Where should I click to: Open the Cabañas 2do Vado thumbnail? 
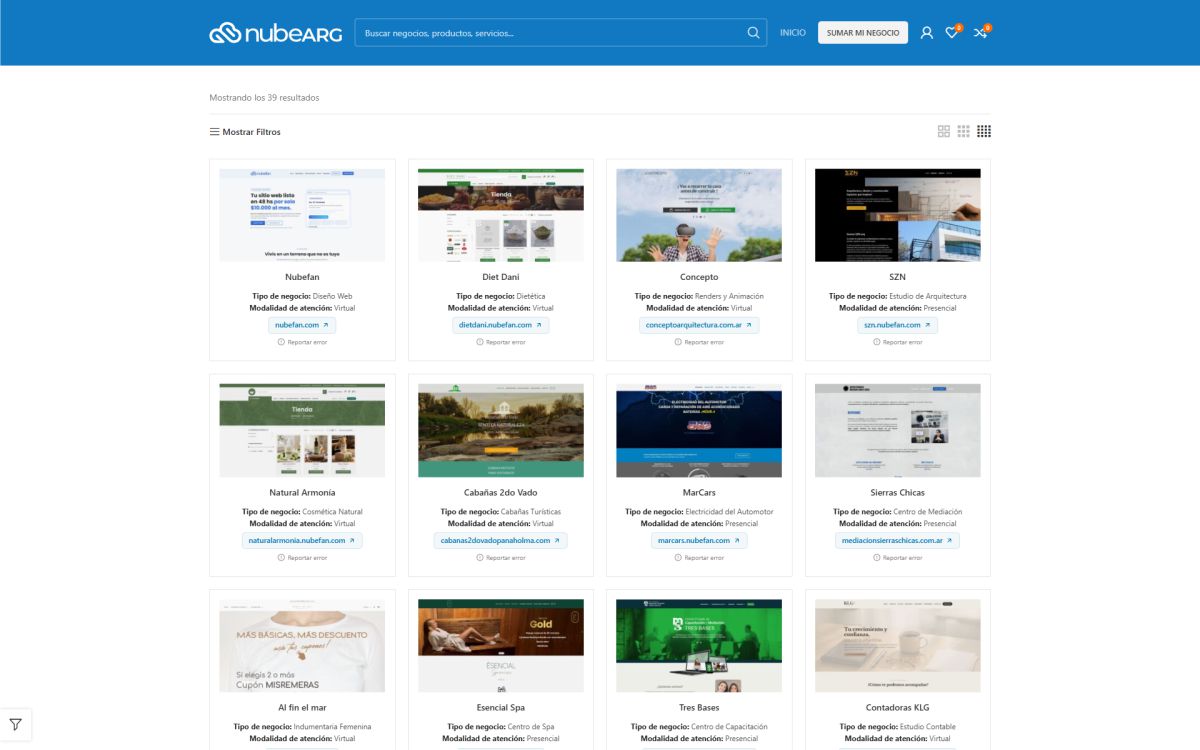point(500,430)
